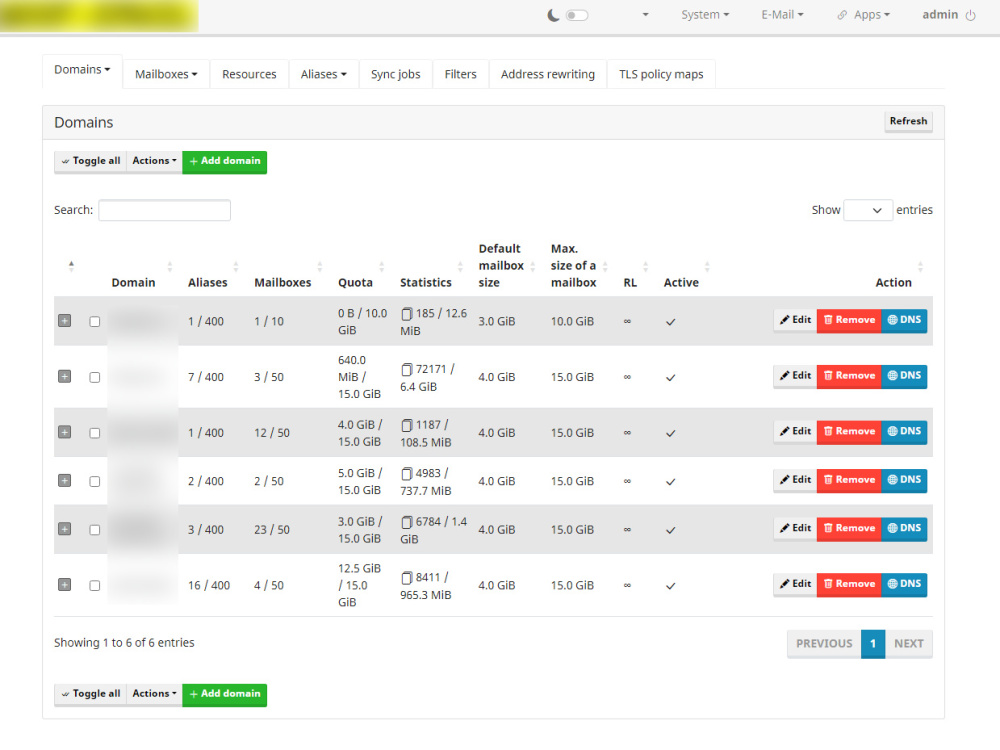
Task: Expand the Mailboxes dropdown tab
Action: 165,73
